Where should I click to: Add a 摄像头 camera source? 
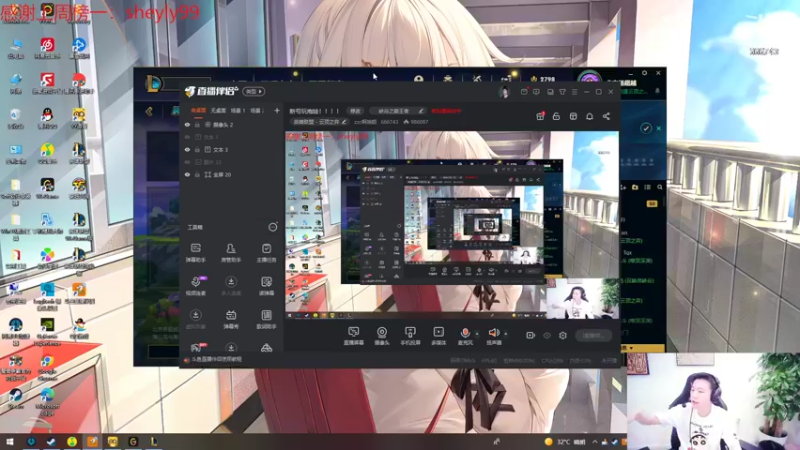point(382,336)
